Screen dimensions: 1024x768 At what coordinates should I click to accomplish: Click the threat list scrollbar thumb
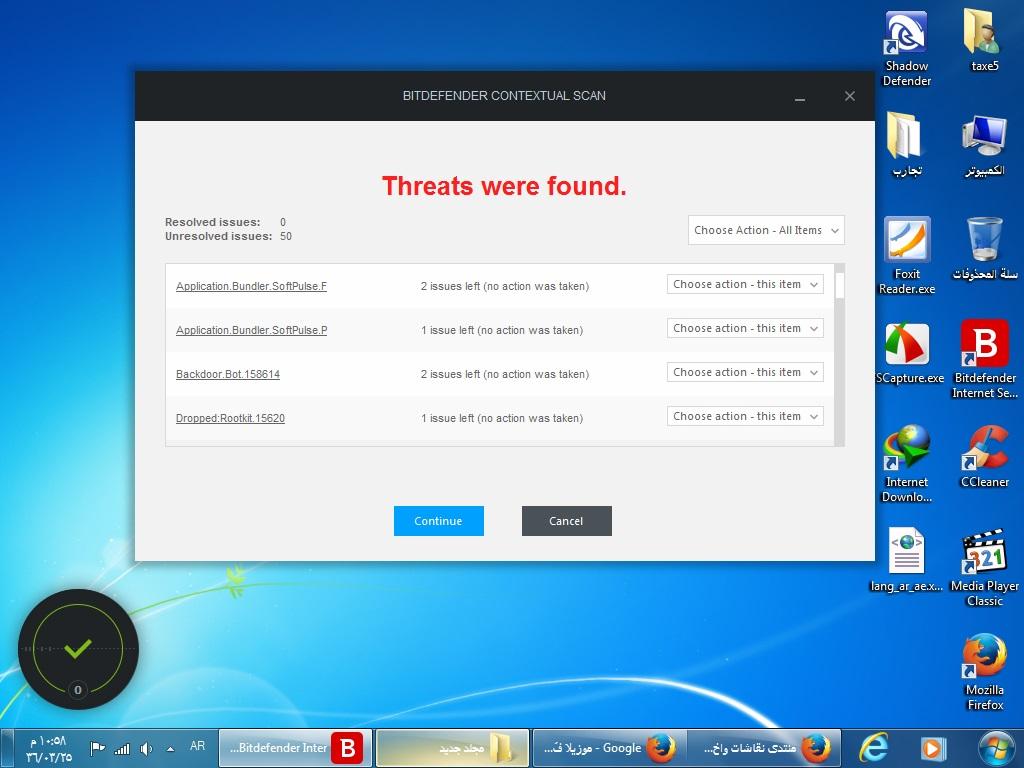click(x=840, y=285)
